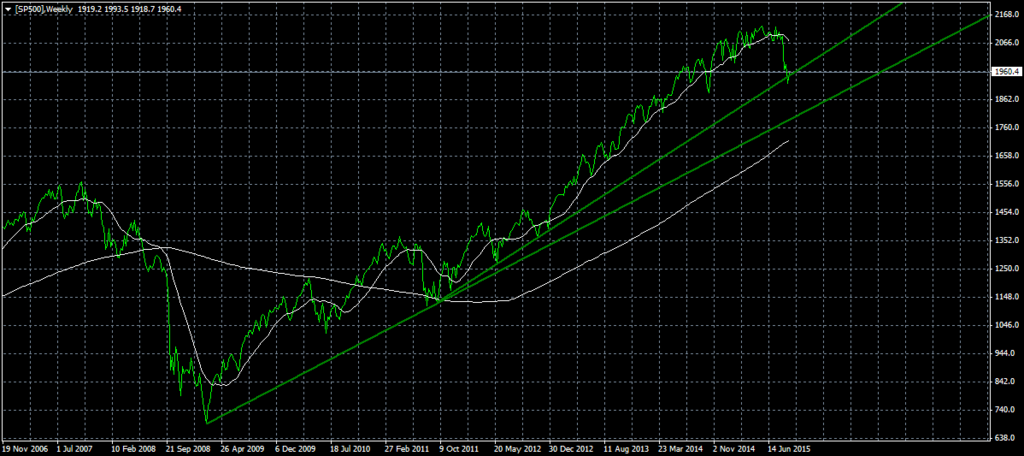Click the 19 Nov 2006 date label

pyautogui.click(x=26, y=449)
